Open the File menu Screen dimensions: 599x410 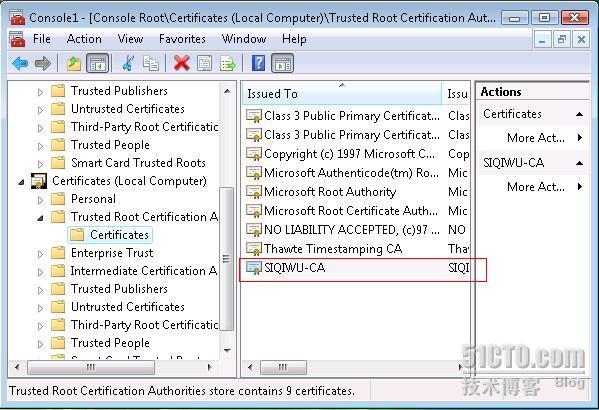point(42,39)
